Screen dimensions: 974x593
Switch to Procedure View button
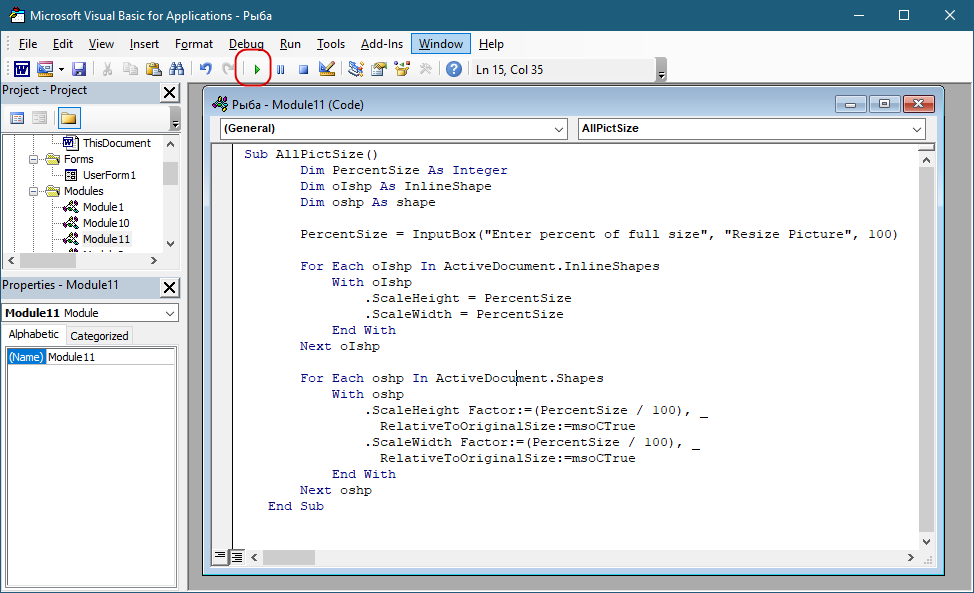pos(220,556)
